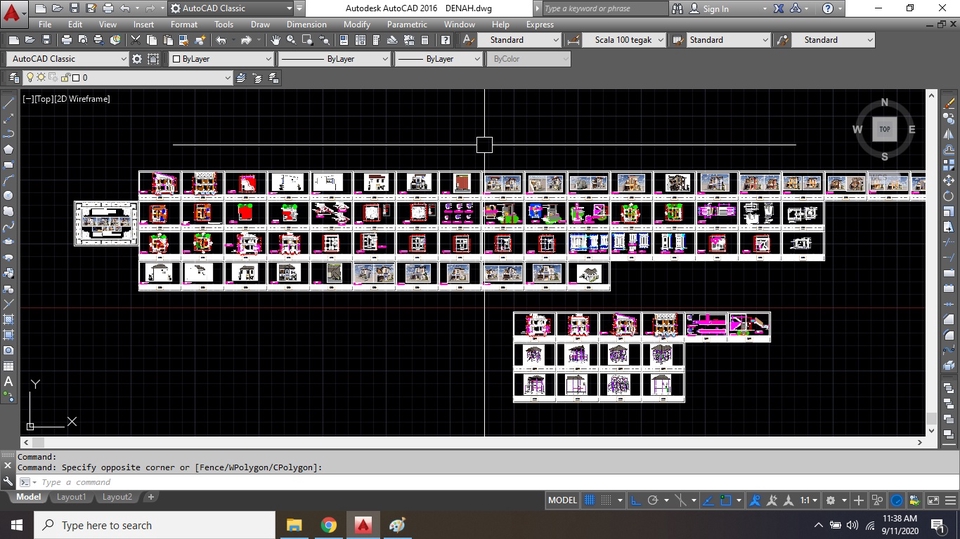Screen dimensions: 960x539
Task: Open the Dimension menu
Action: pyautogui.click(x=306, y=24)
